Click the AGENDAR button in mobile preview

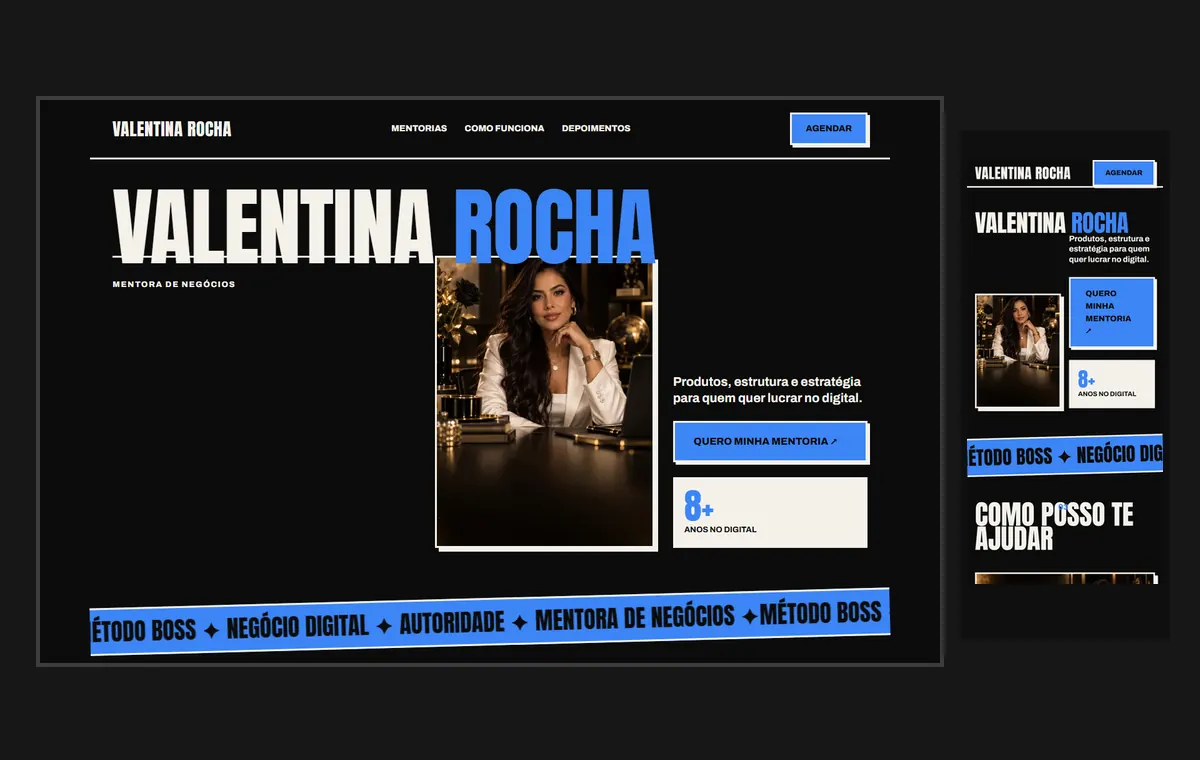point(1124,173)
